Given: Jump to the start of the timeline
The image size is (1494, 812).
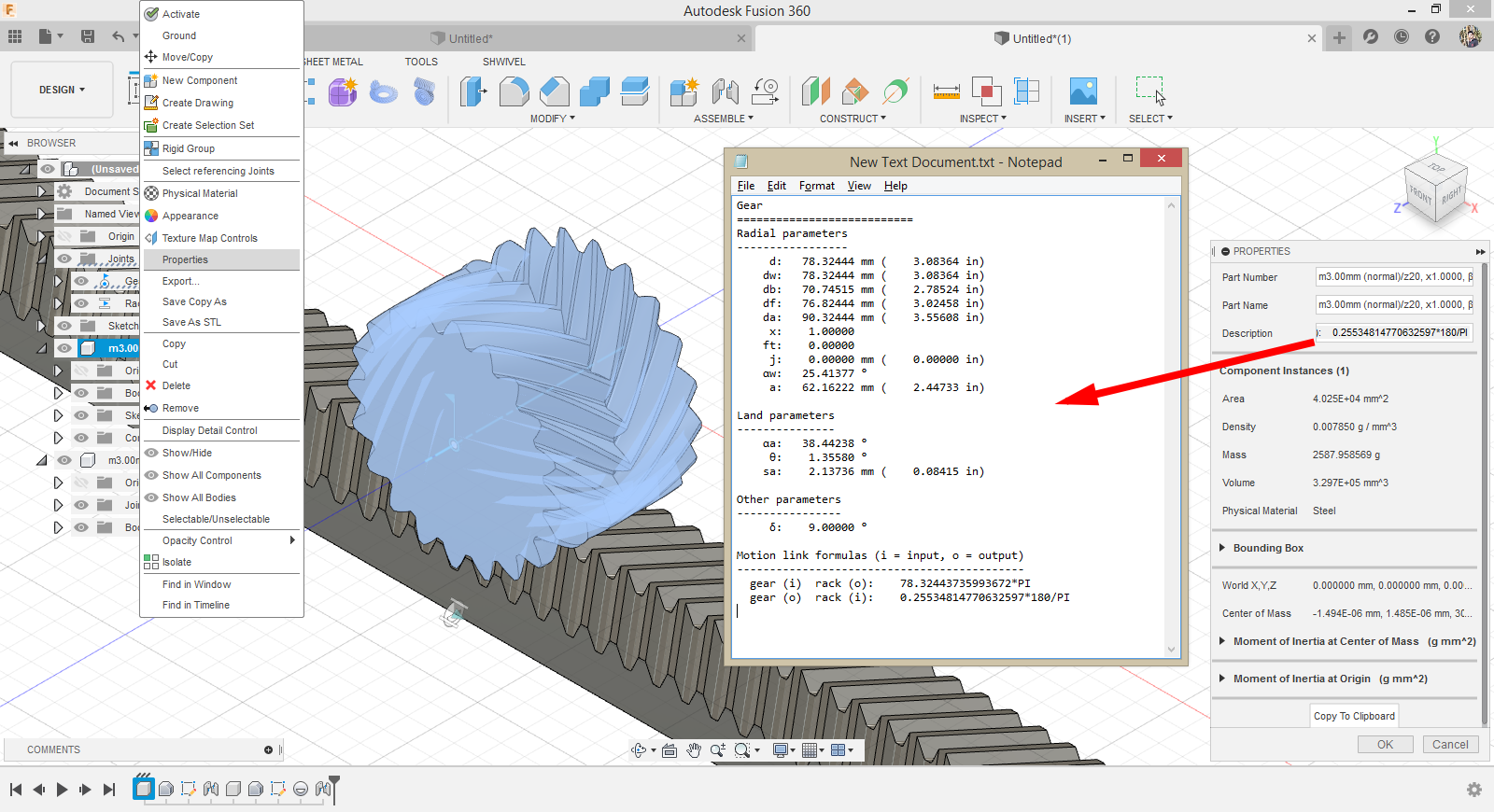Looking at the screenshot, I should [16, 790].
